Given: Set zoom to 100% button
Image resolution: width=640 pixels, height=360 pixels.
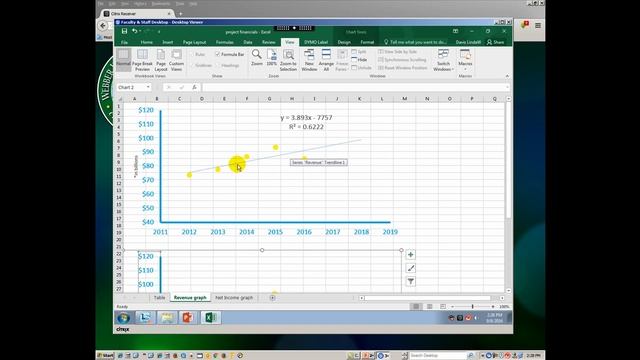Looking at the screenshot, I should (271, 58).
